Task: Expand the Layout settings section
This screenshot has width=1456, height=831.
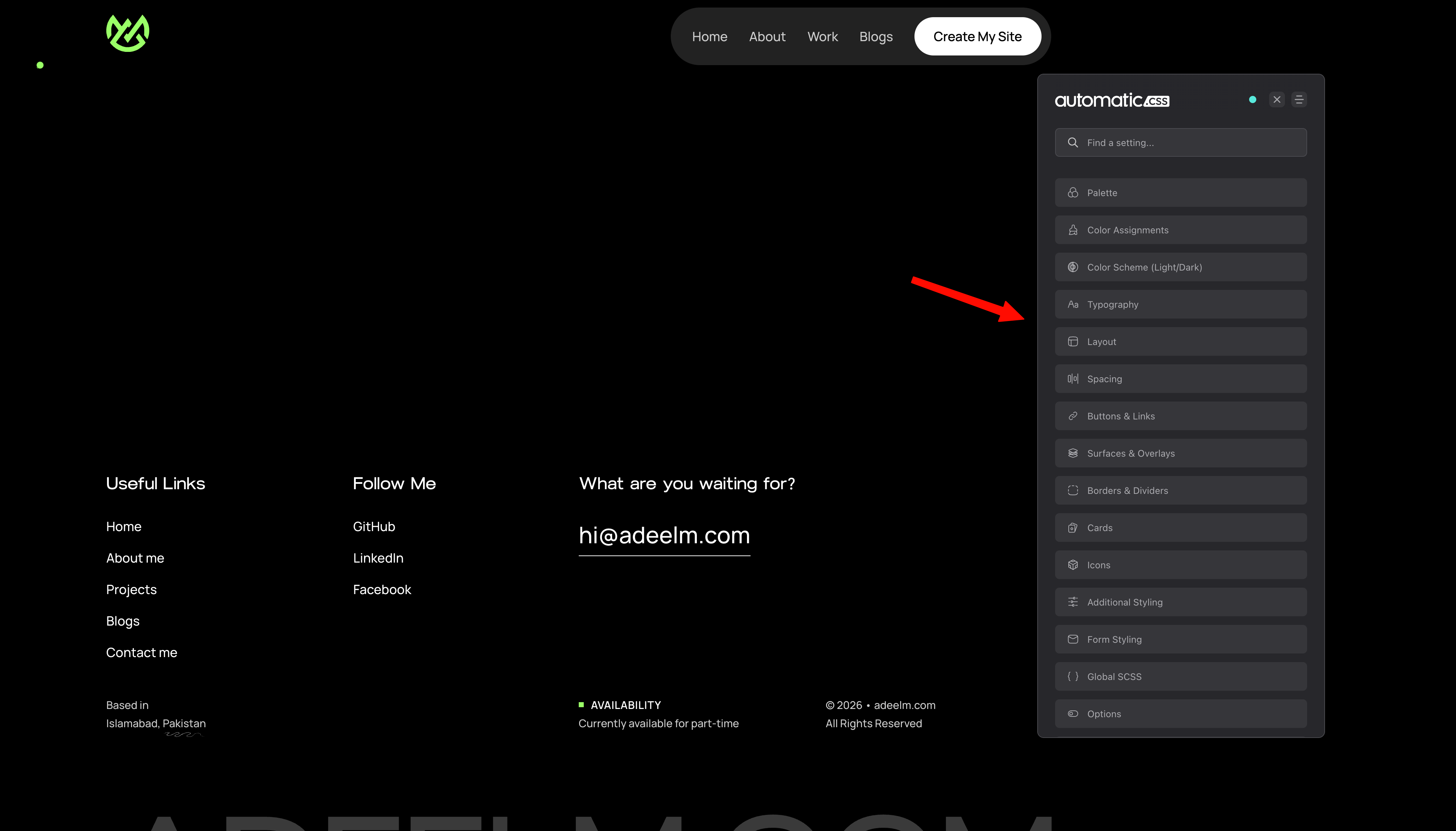Action: click(x=1180, y=342)
